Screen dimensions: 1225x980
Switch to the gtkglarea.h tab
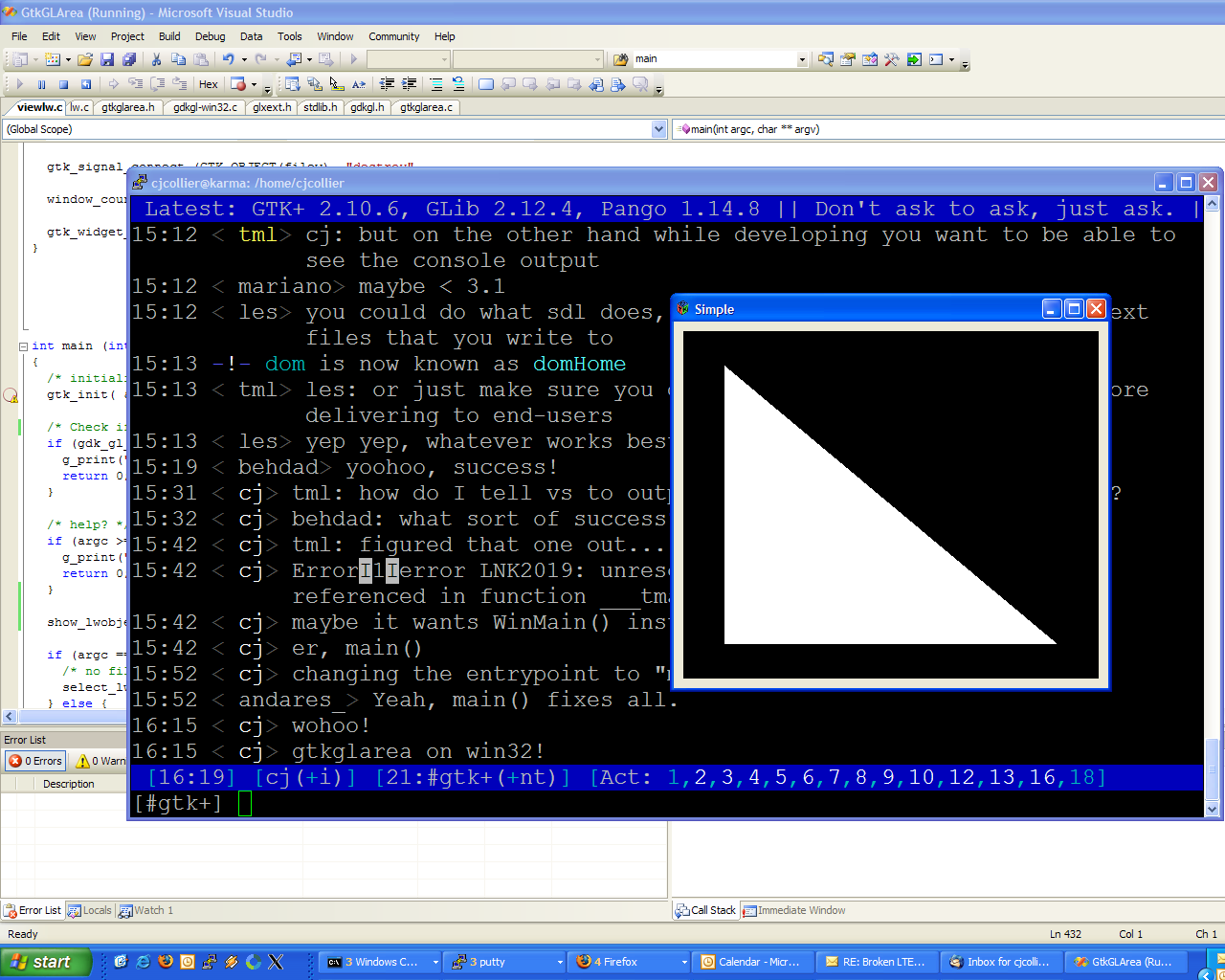(x=128, y=107)
